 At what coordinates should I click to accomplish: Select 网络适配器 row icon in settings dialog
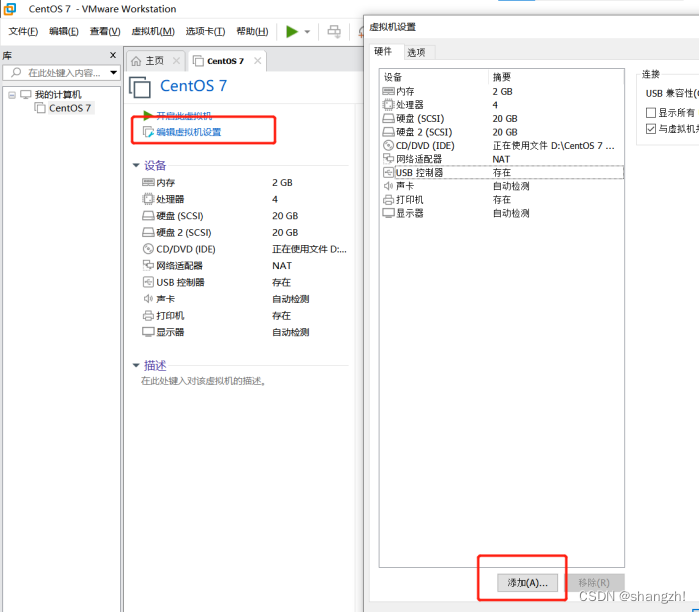388,159
